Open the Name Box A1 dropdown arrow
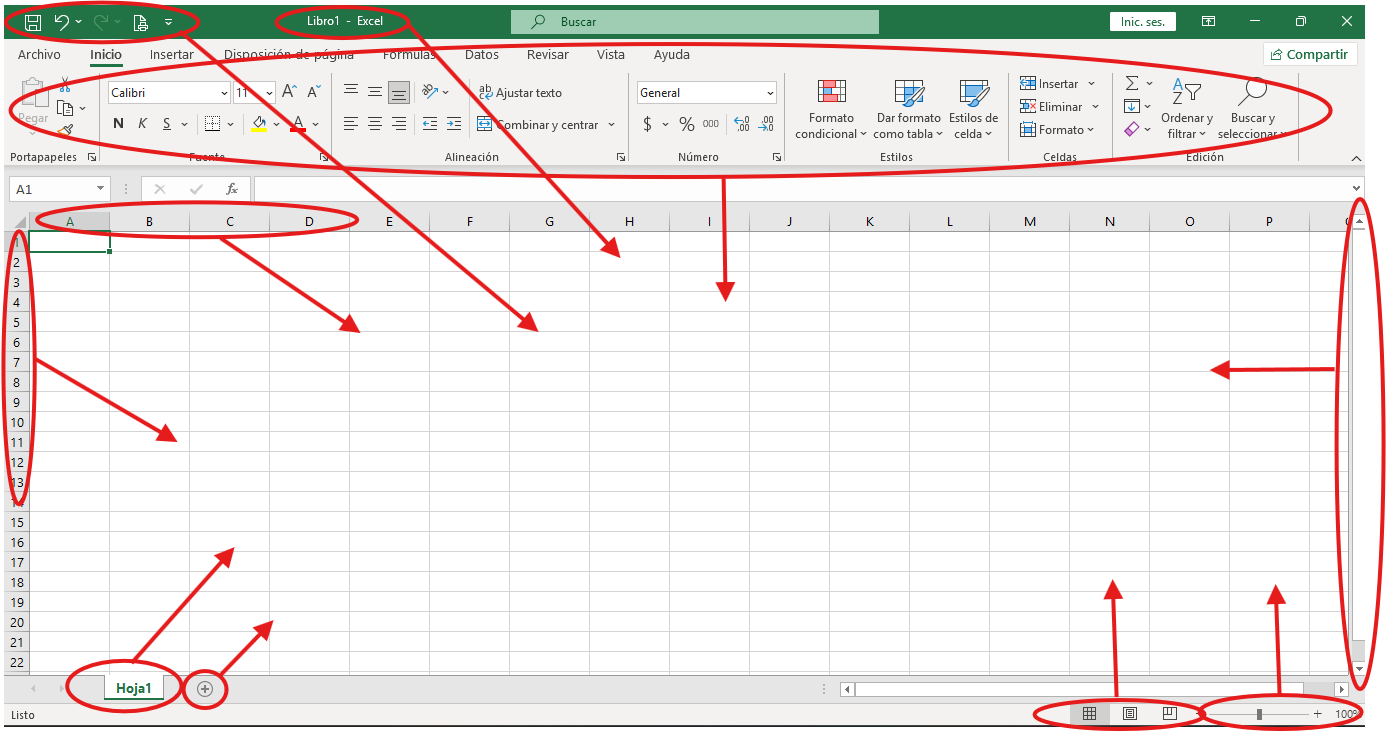 (x=101, y=189)
